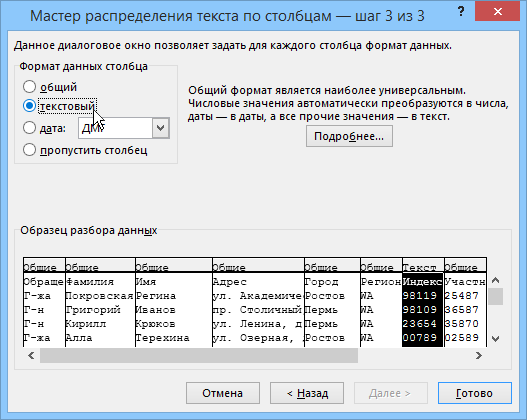
Task: Click the "Текст" column format header
Action: click(x=419, y=267)
